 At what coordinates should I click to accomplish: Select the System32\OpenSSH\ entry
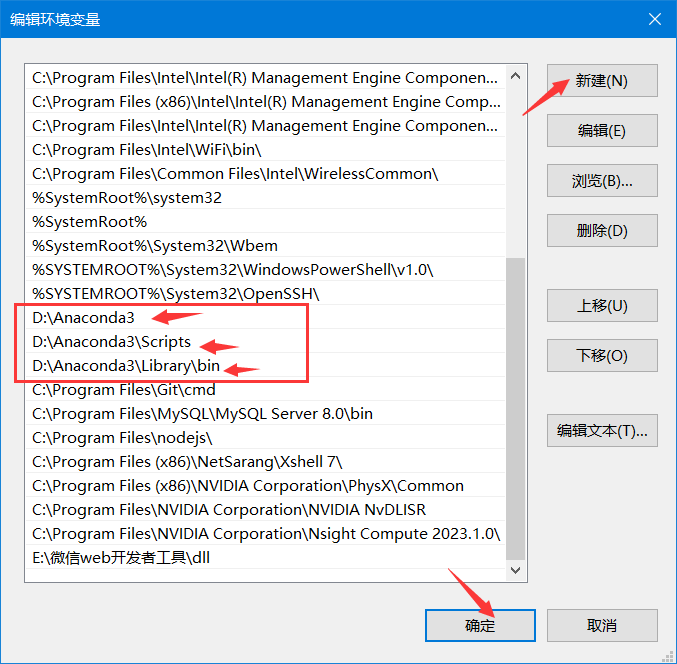point(265,294)
